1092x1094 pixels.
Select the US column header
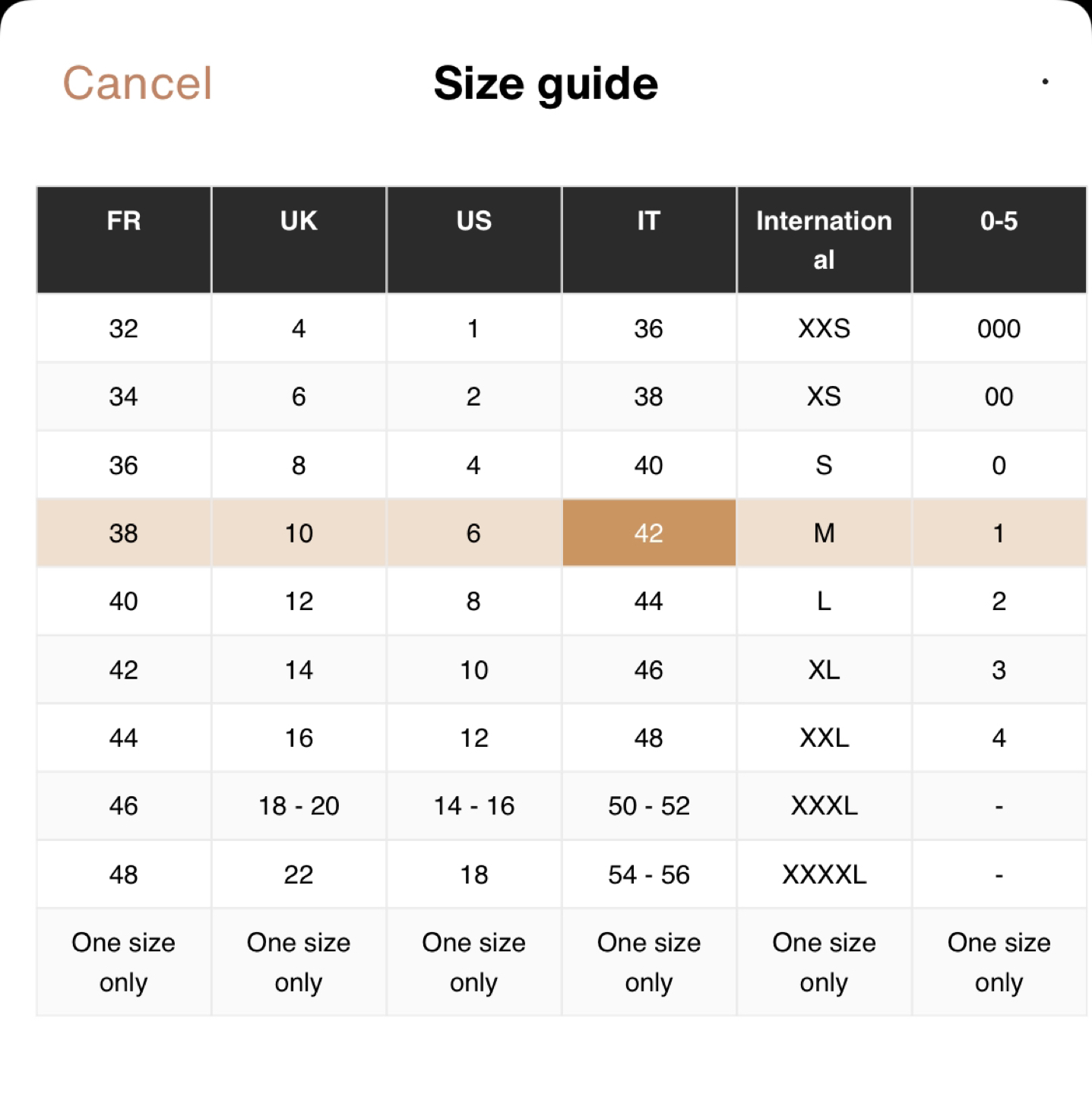474,240
